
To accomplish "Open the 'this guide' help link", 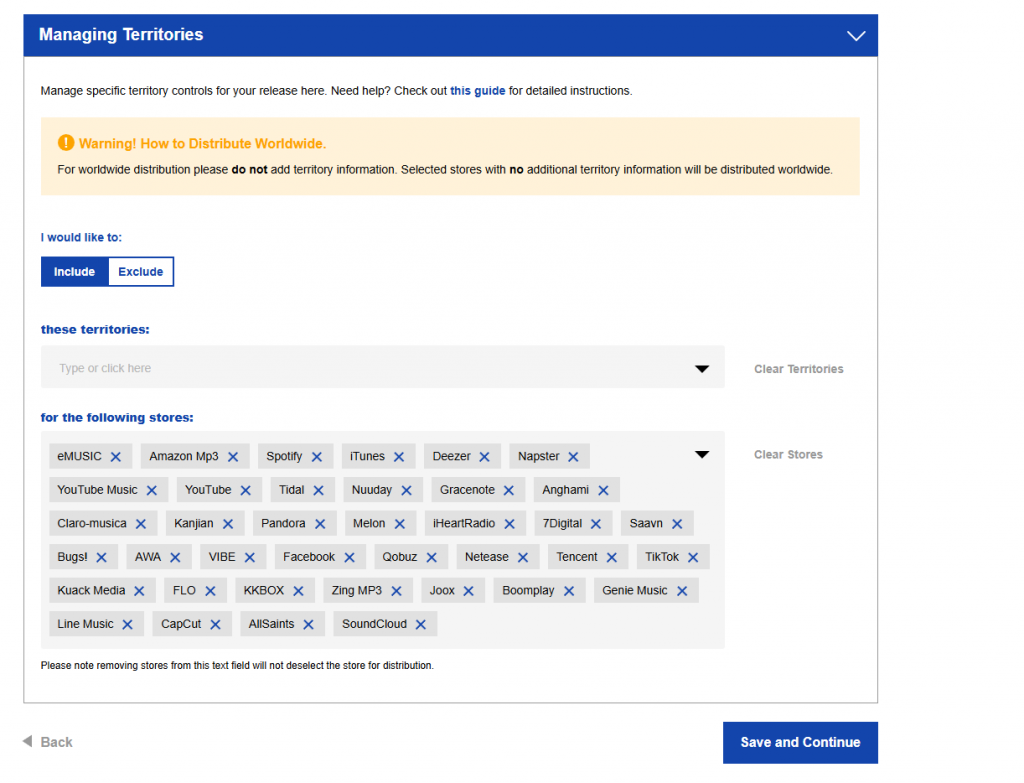I will click(477, 91).
